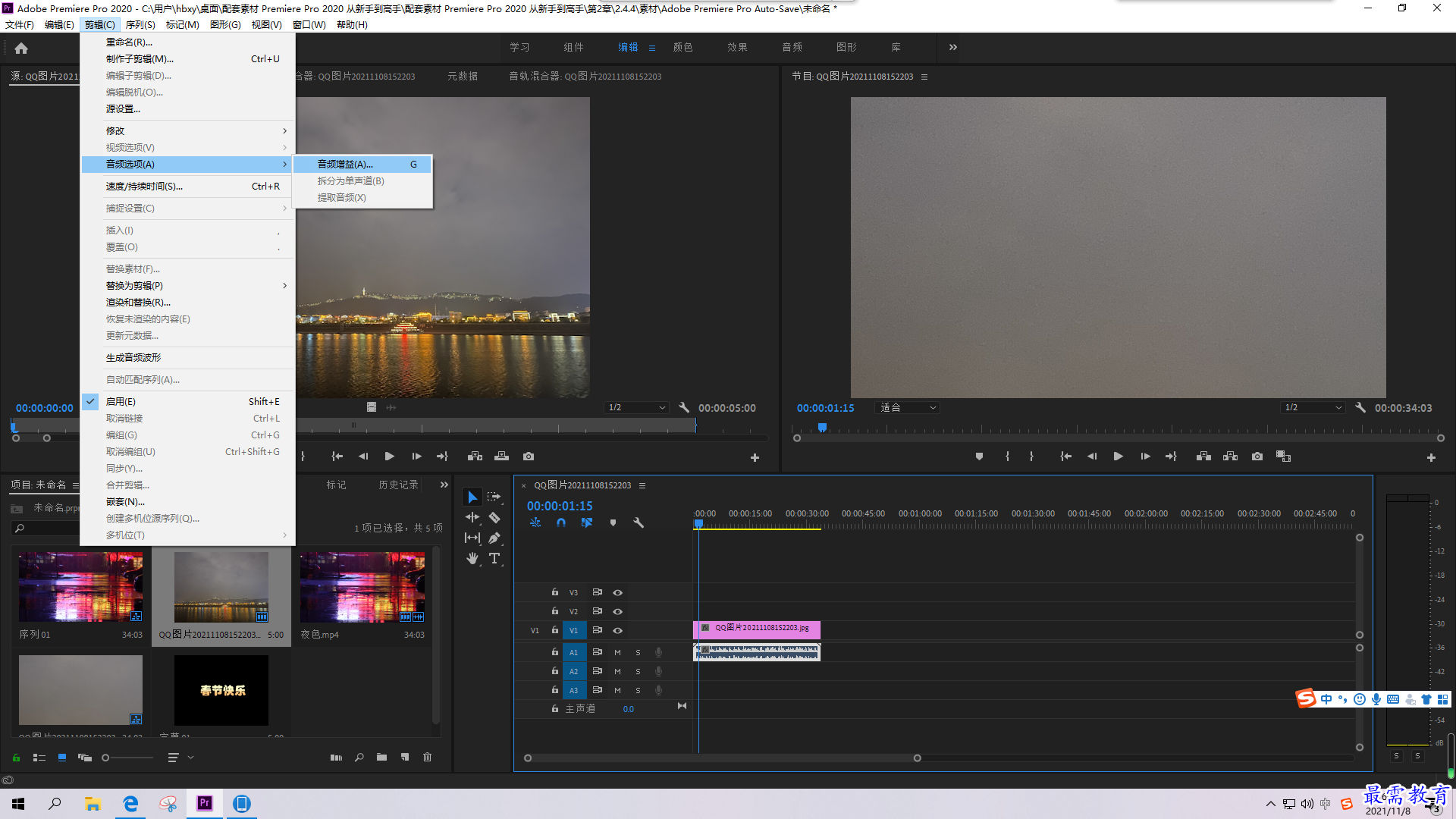Image resolution: width=1456 pixels, height=819 pixels.
Task: Click Lift button in Program monitor
Action: click(x=1203, y=457)
